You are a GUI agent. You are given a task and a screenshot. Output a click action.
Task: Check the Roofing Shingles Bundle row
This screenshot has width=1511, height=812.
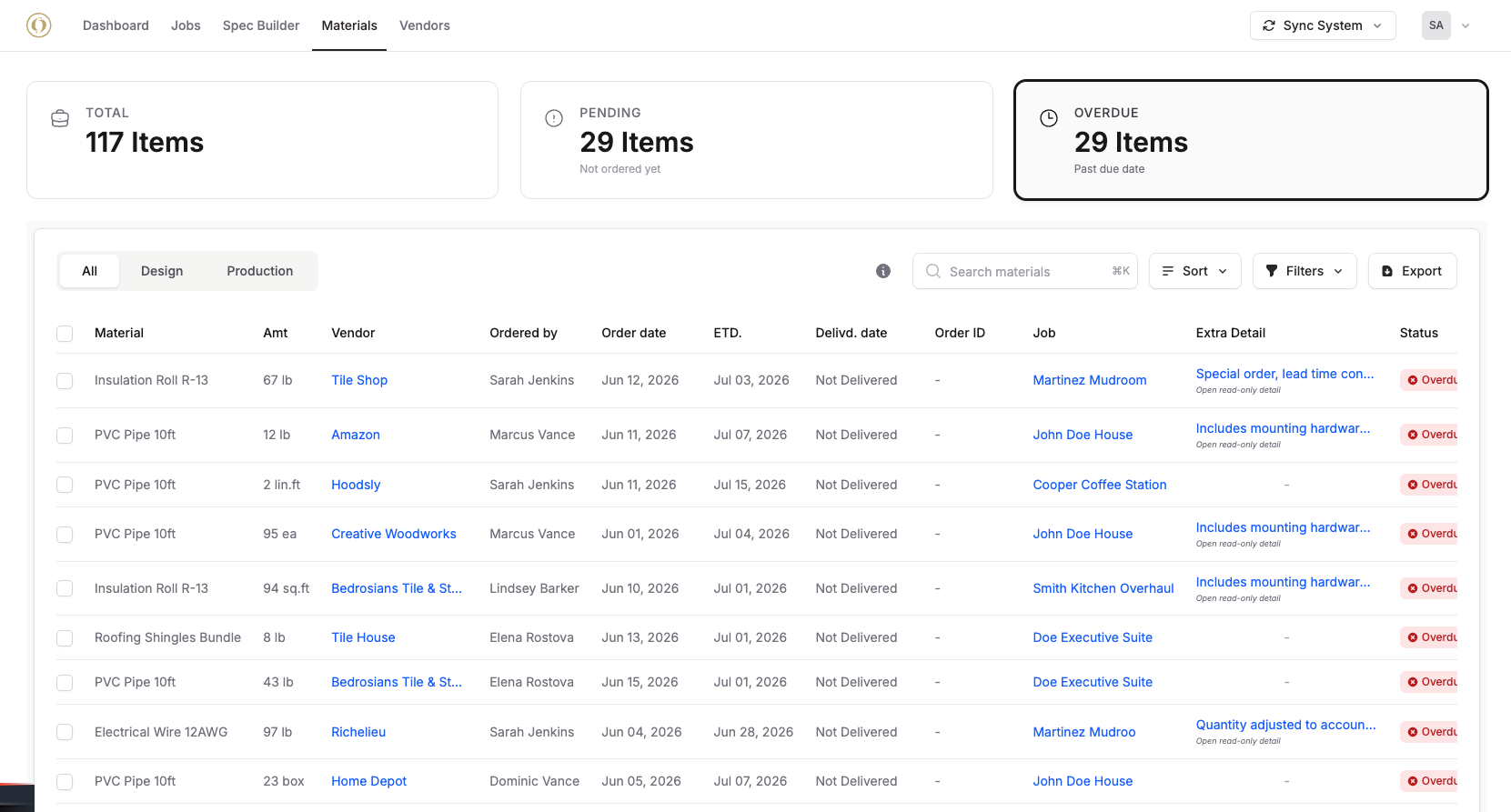click(x=65, y=638)
